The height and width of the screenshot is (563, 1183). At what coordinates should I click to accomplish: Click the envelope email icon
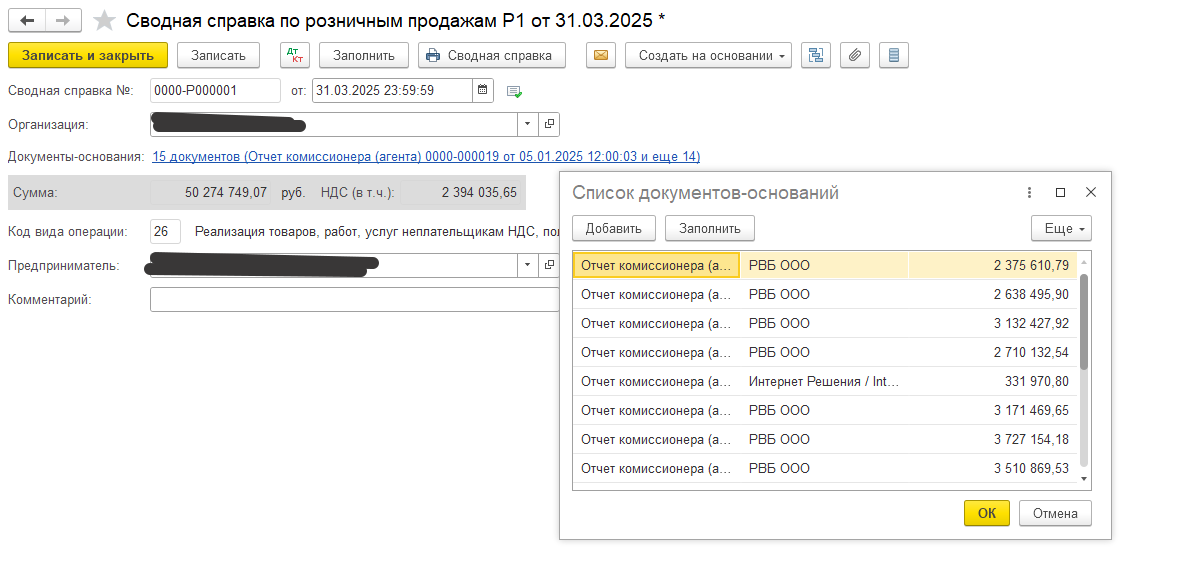coord(600,55)
